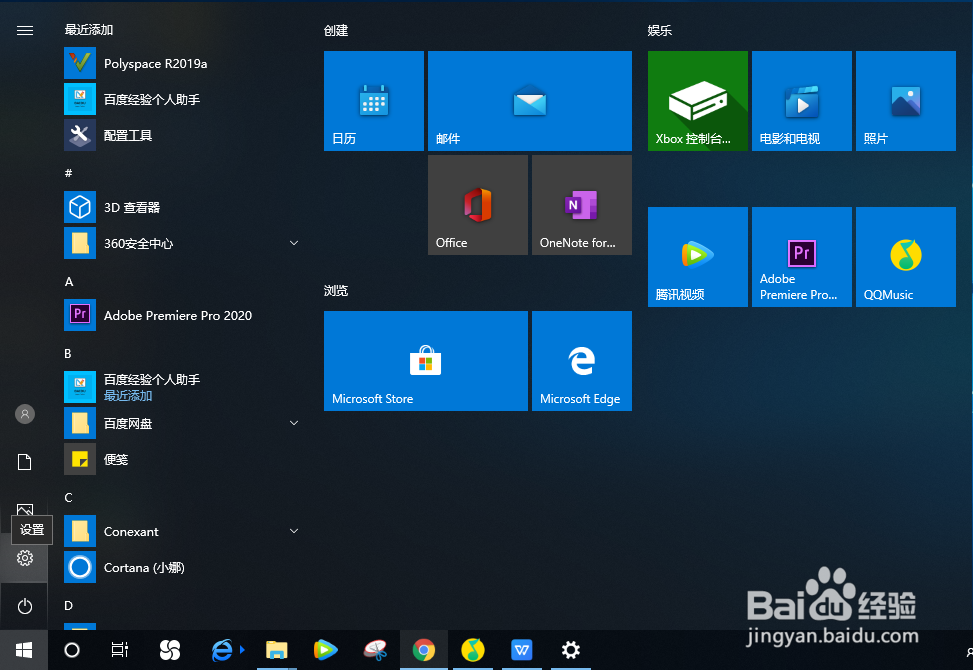Open 便笺 sticky notes app
This screenshot has height=670, width=973.
click(x=183, y=459)
